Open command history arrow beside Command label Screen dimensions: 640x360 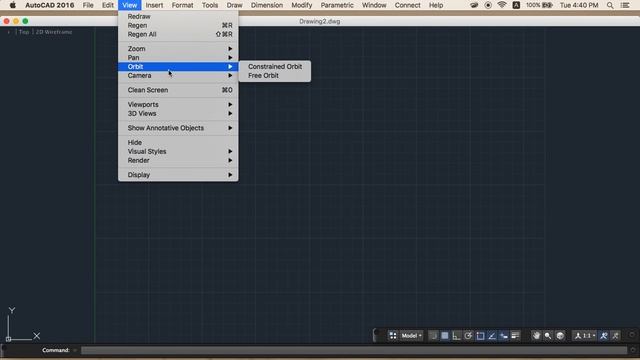coord(75,350)
